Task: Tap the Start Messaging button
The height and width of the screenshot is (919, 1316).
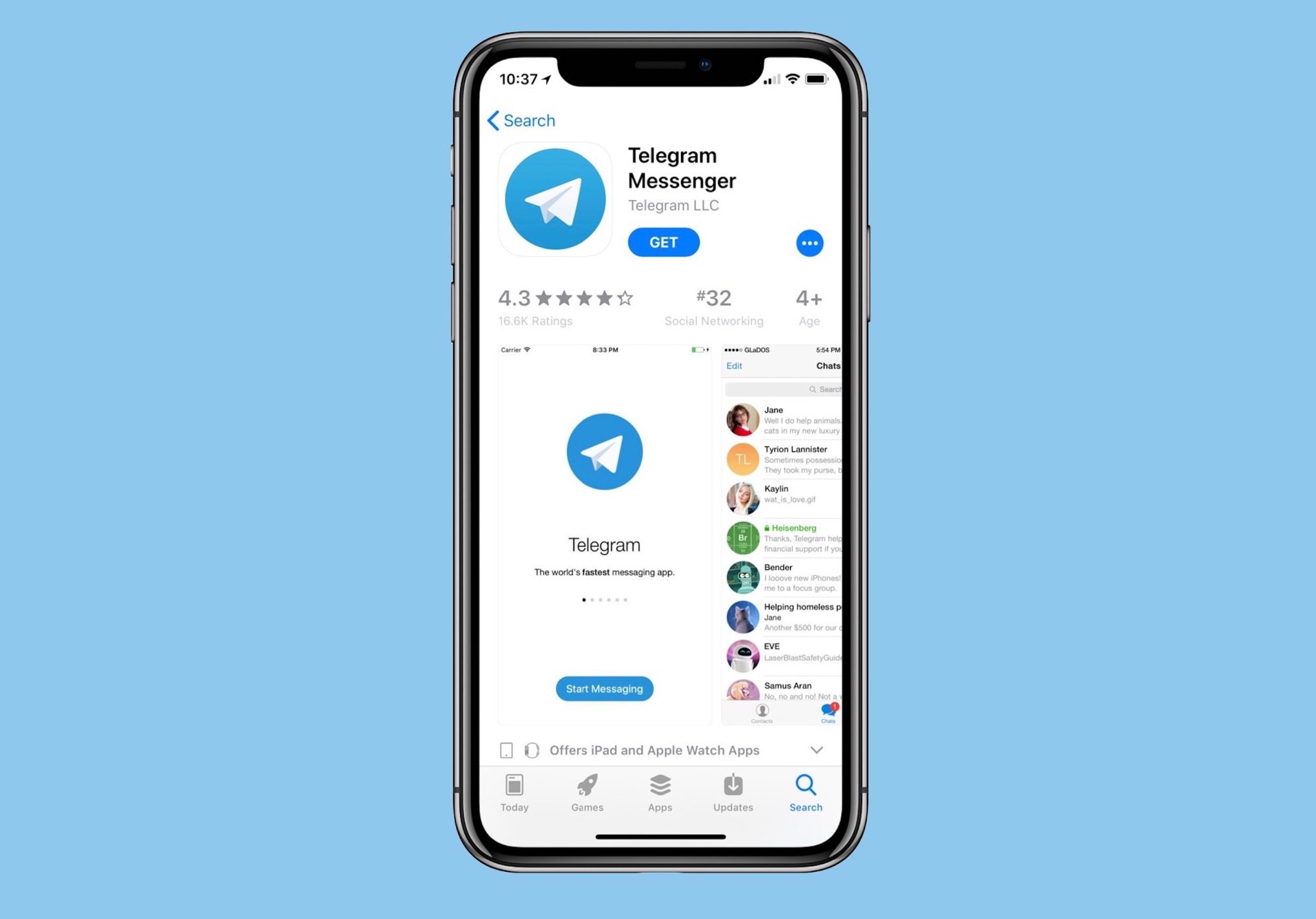Action: (605, 688)
